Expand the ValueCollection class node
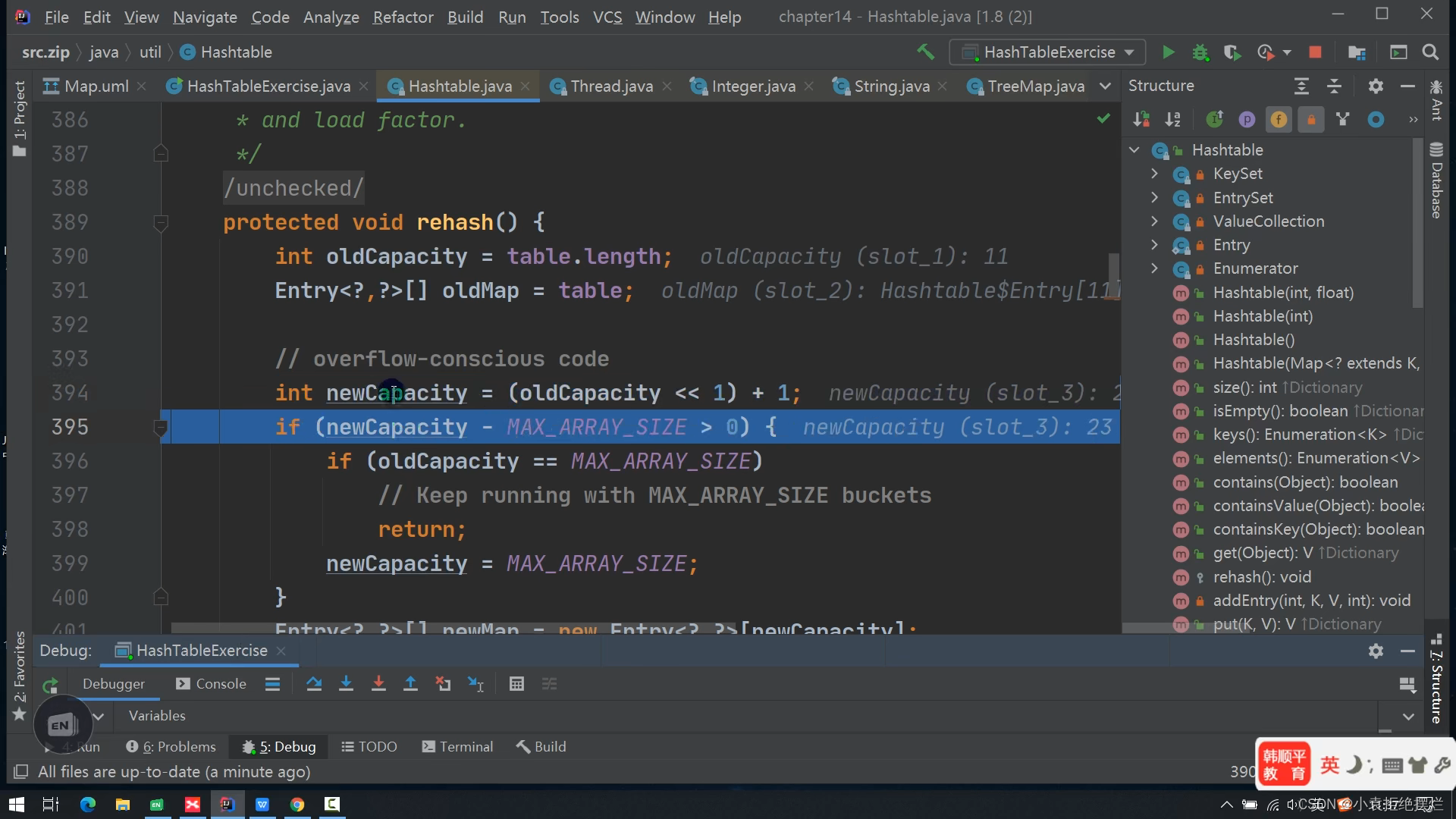 pos(1154,221)
